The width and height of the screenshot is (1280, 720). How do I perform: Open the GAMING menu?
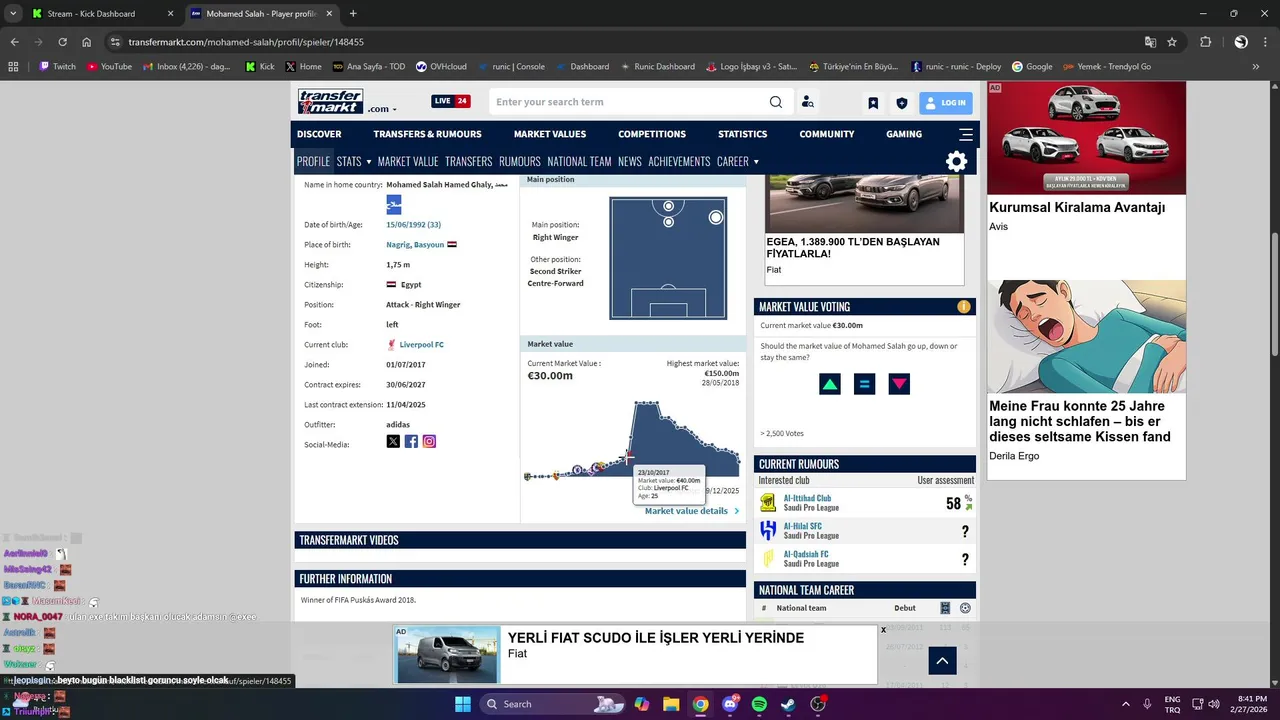pyautogui.click(x=904, y=134)
